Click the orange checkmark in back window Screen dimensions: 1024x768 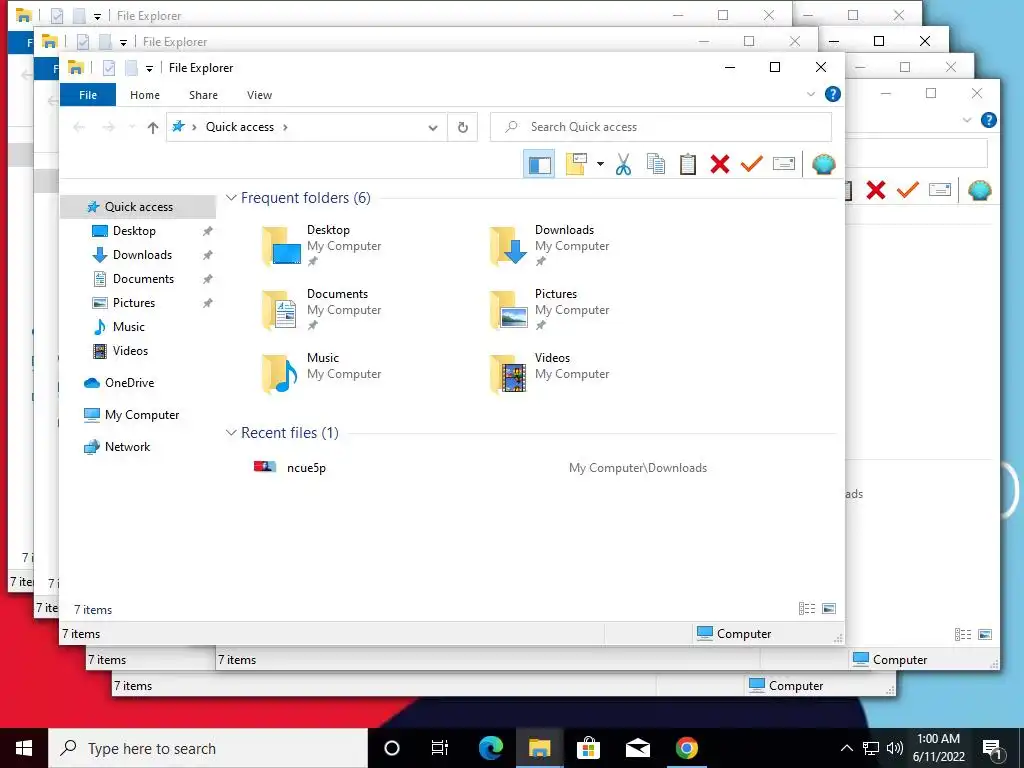908,190
